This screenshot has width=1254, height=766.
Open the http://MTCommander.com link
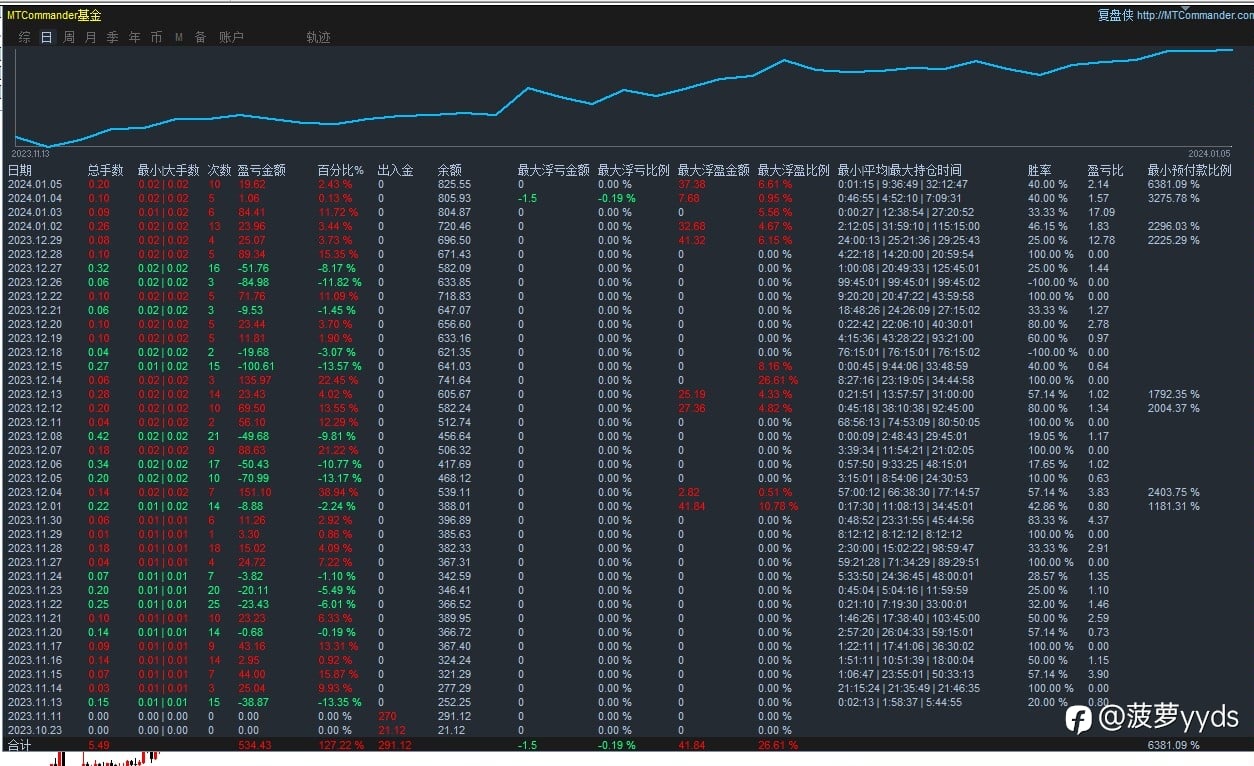click(x=1194, y=15)
